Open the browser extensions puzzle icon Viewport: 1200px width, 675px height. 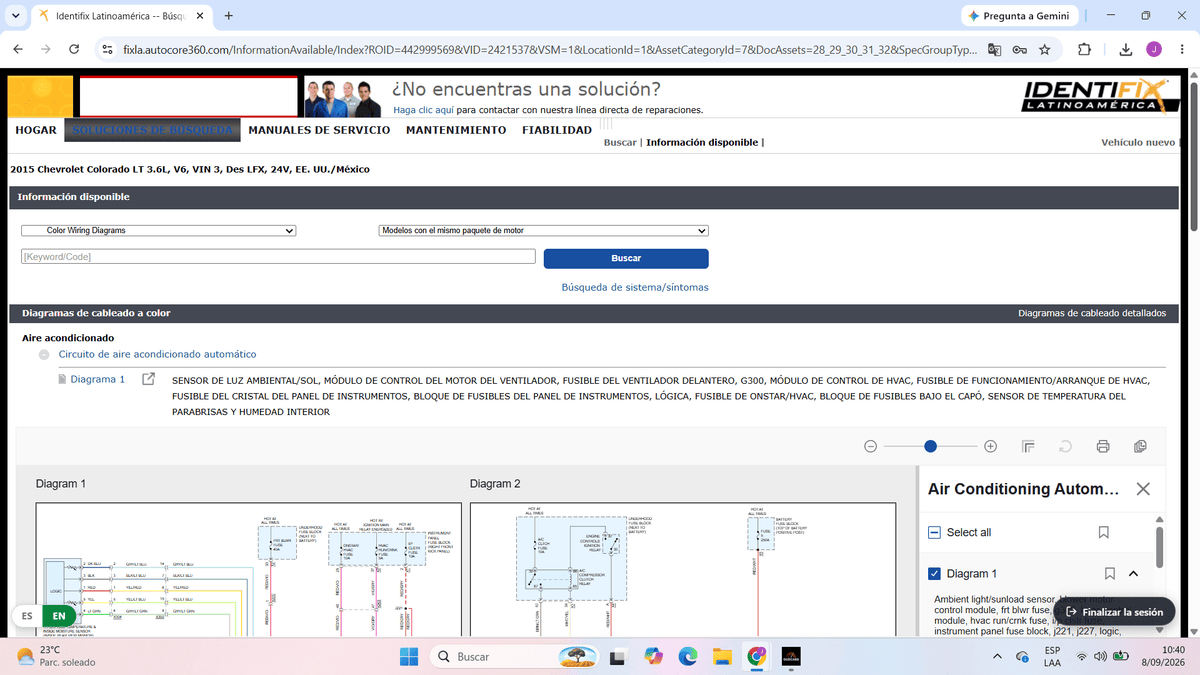tap(1085, 49)
